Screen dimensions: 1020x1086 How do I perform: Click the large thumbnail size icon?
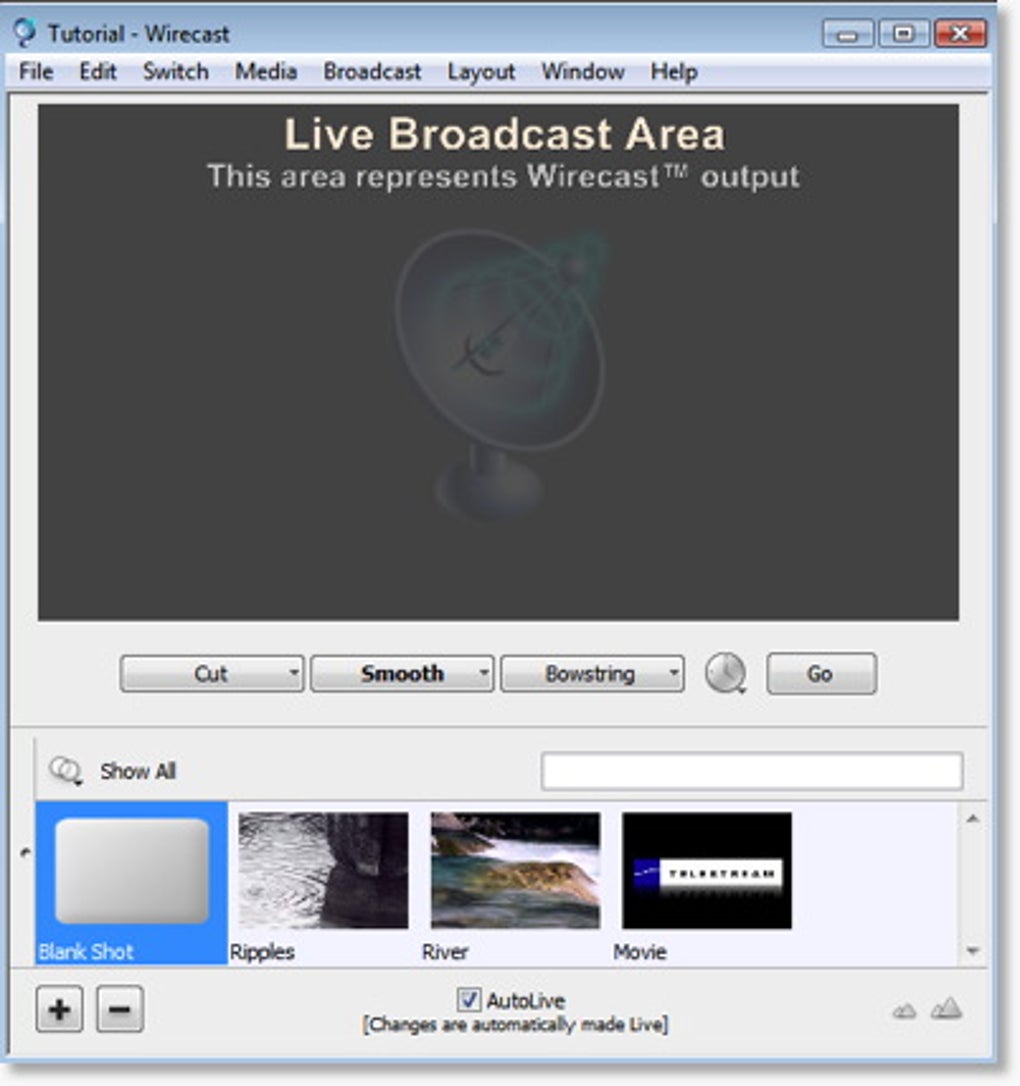pyautogui.click(x=947, y=1008)
